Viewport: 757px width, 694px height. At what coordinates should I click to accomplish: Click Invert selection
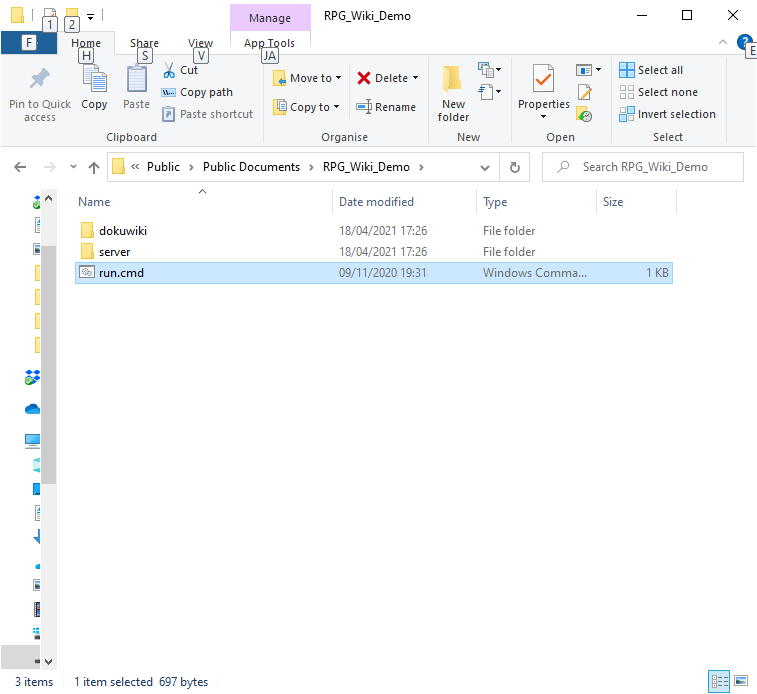coord(667,114)
